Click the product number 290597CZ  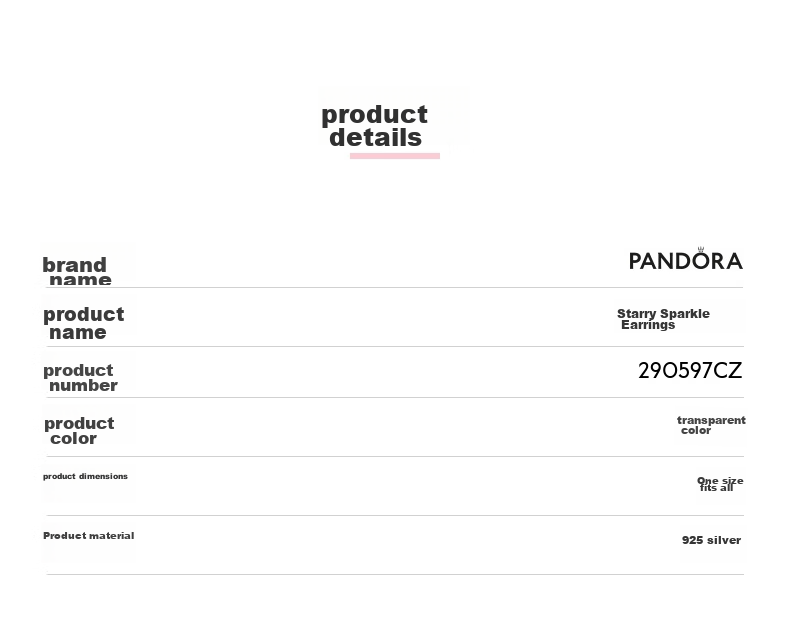[690, 370]
